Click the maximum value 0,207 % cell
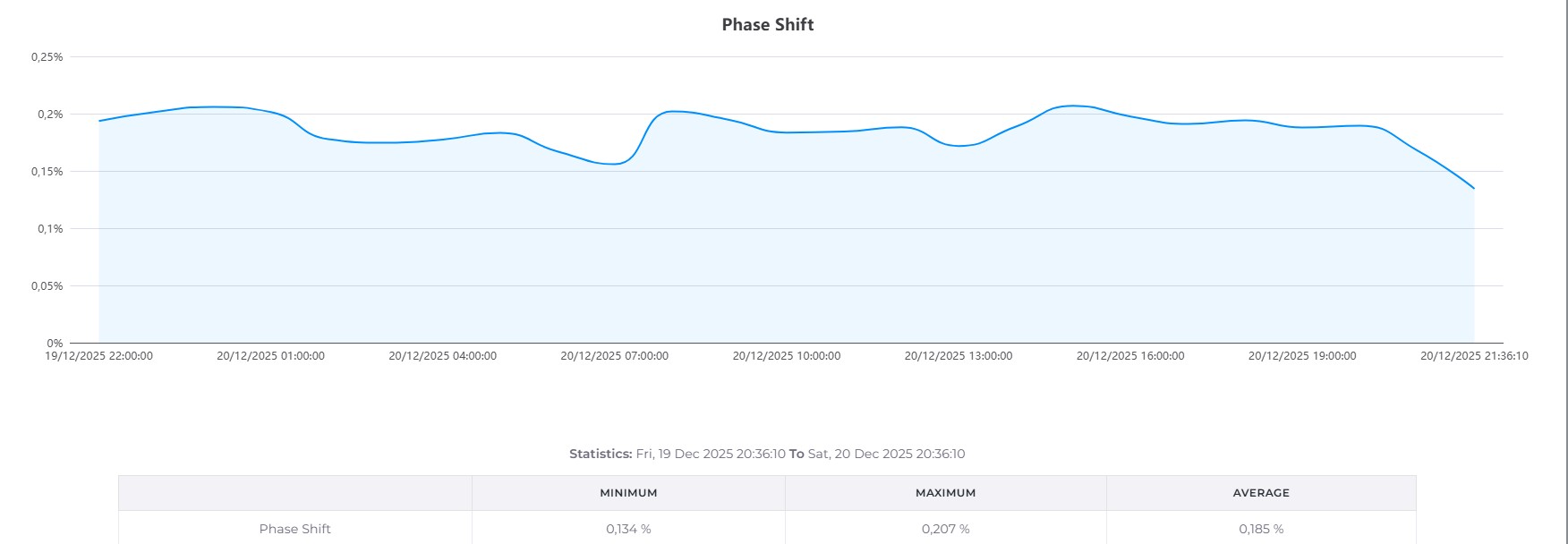This screenshot has height=544, width=1568. [x=945, y=529]
